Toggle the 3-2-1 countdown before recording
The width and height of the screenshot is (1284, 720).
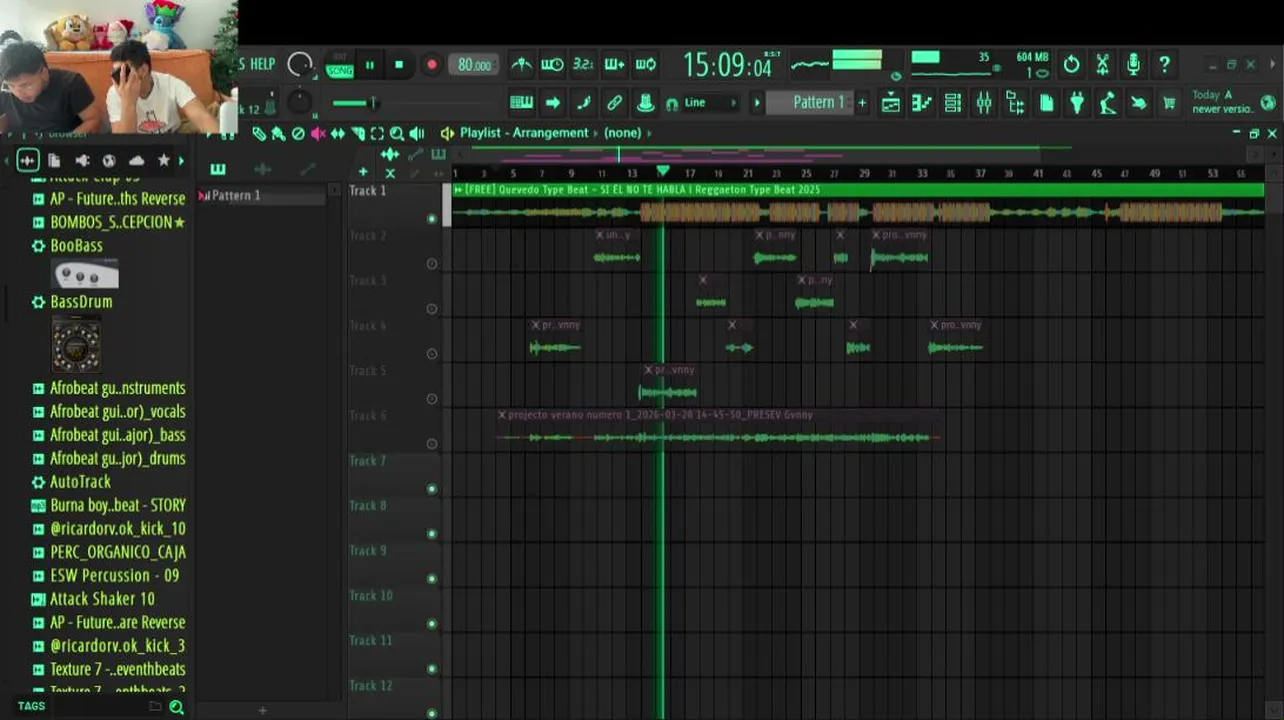coord(583,65)
